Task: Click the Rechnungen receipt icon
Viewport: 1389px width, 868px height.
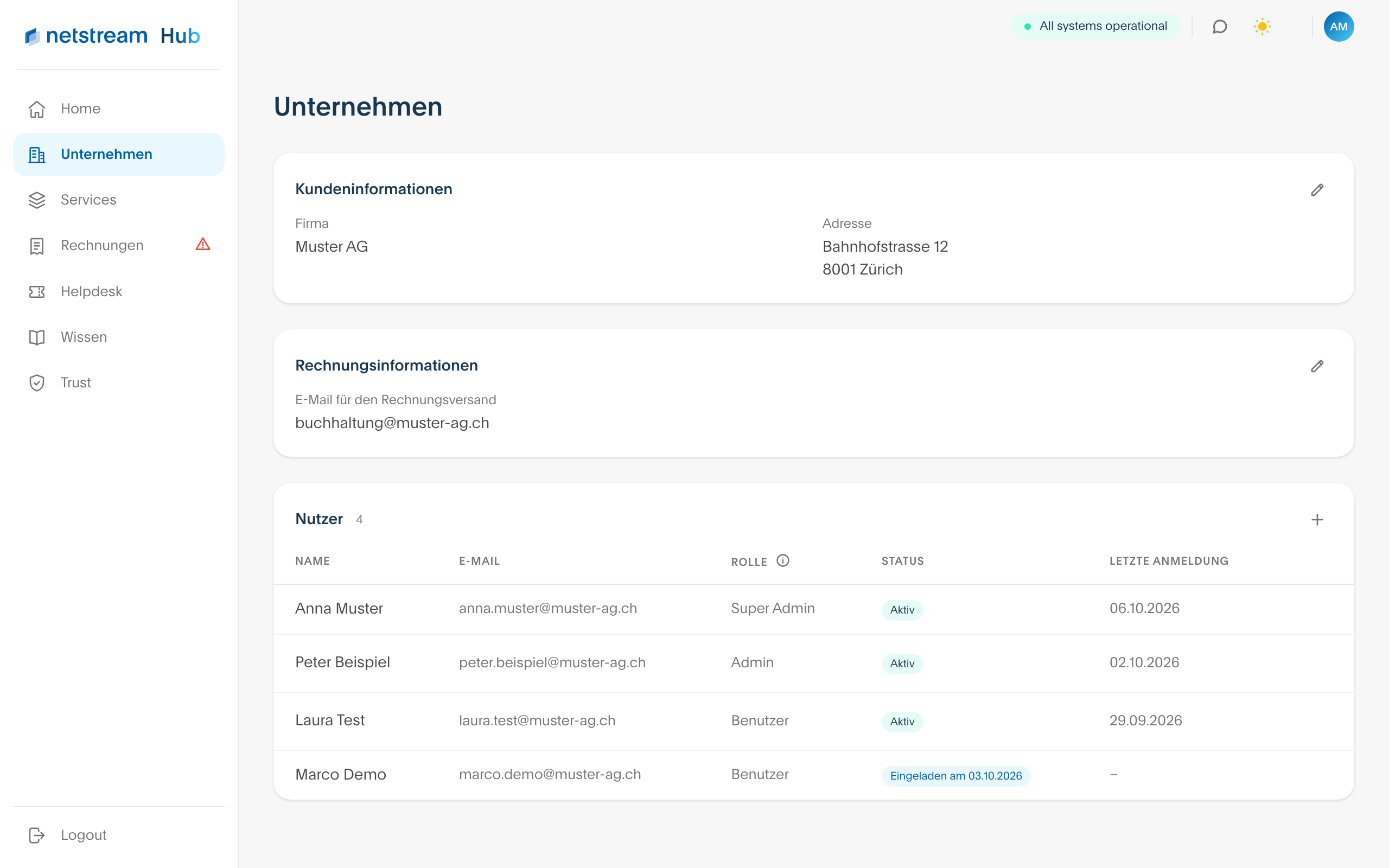Action: [x=37, y=246]
